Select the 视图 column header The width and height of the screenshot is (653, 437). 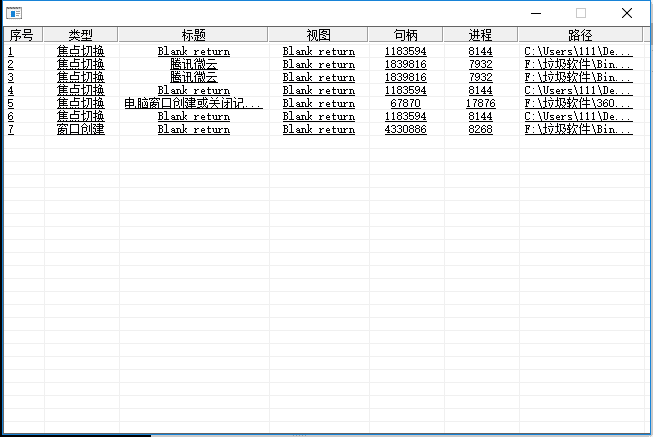tap(318, 35)
